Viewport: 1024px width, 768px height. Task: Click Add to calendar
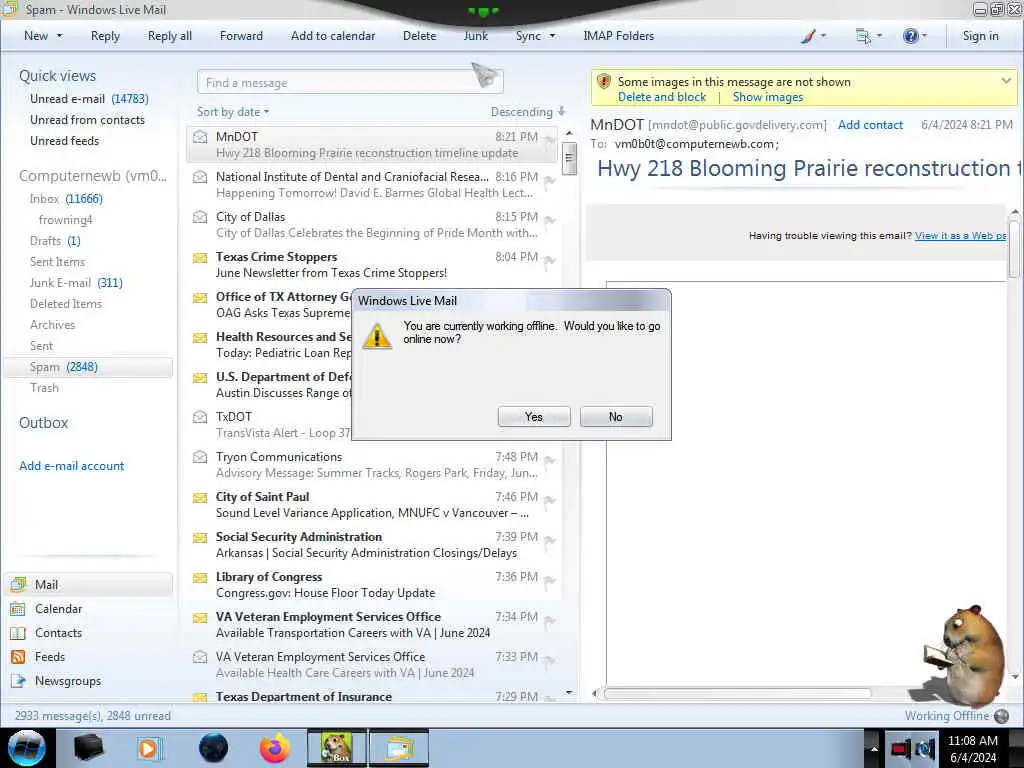(333, 36)
